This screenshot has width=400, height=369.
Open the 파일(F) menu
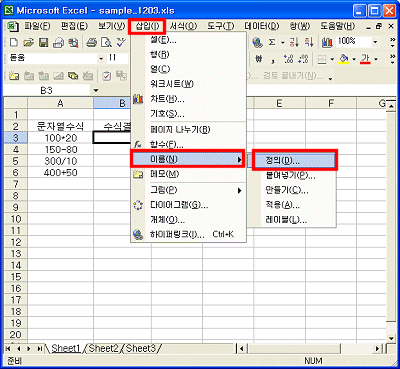pyautogui.click(x=38, y=26)
